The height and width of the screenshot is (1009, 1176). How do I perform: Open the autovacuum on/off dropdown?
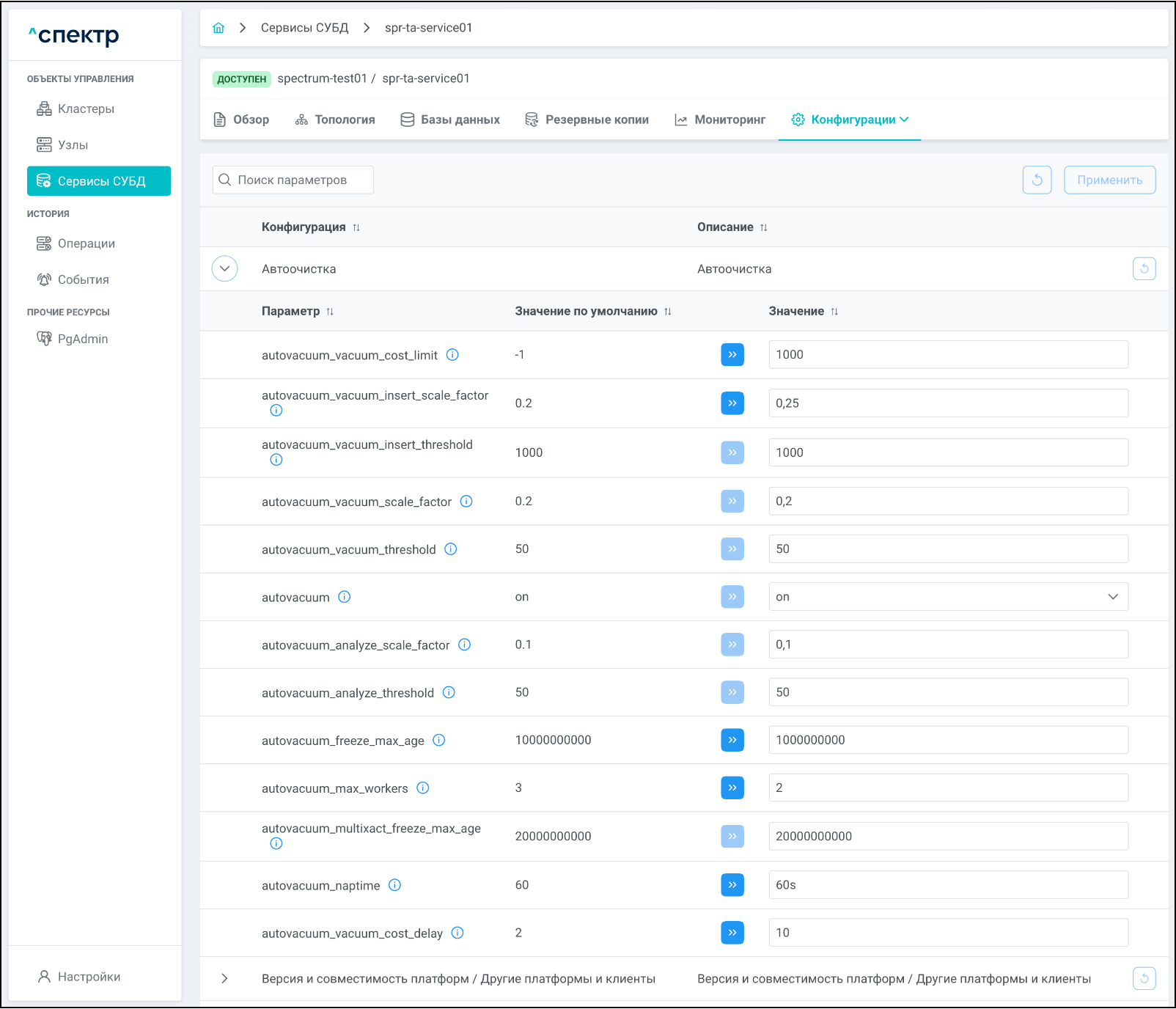(947, 597)
